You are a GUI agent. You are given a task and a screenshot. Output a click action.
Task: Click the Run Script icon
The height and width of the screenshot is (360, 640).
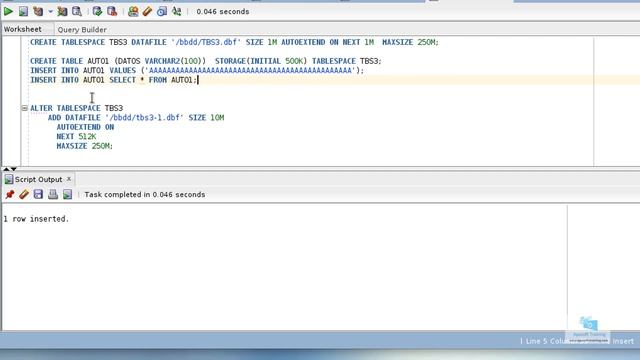coord(23,11)
